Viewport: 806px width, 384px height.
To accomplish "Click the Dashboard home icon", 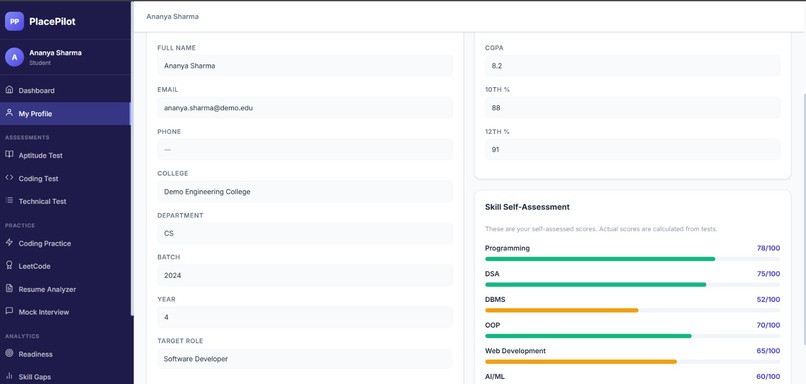I will point(9,90).
